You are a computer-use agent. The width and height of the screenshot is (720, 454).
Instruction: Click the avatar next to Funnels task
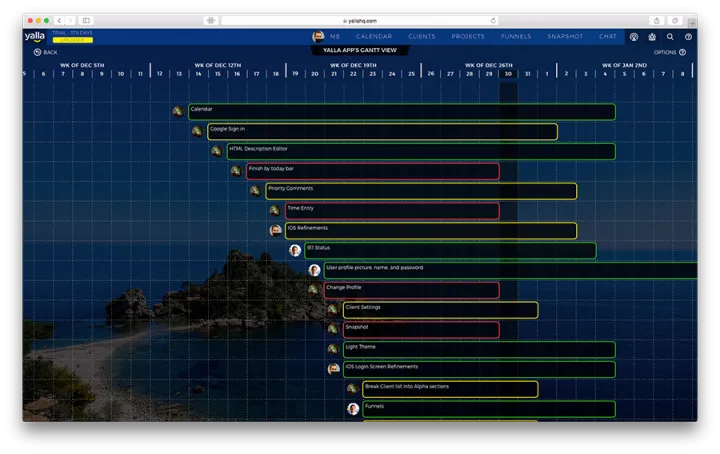tap(353, 409)
